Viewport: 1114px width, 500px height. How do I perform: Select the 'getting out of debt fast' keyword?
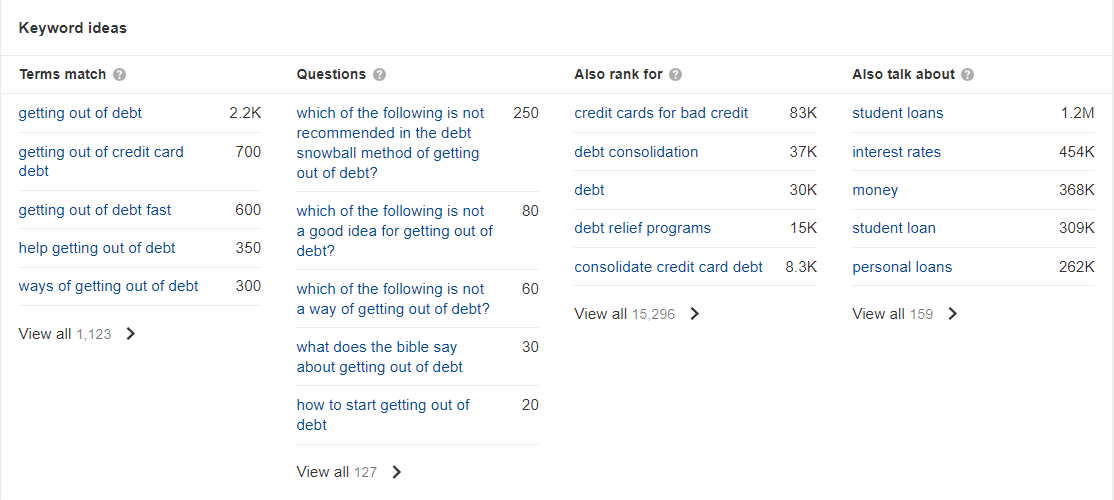94,210
